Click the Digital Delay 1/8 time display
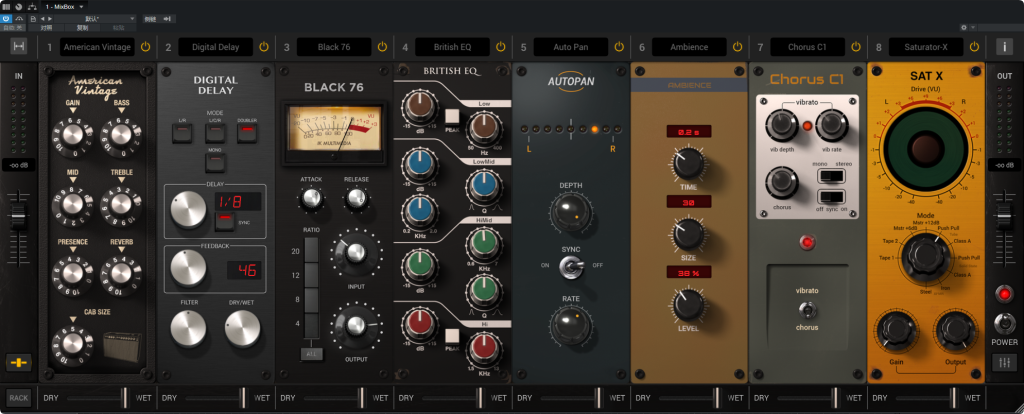Screen dimensions: 1024x414 [x=238, y=201]
